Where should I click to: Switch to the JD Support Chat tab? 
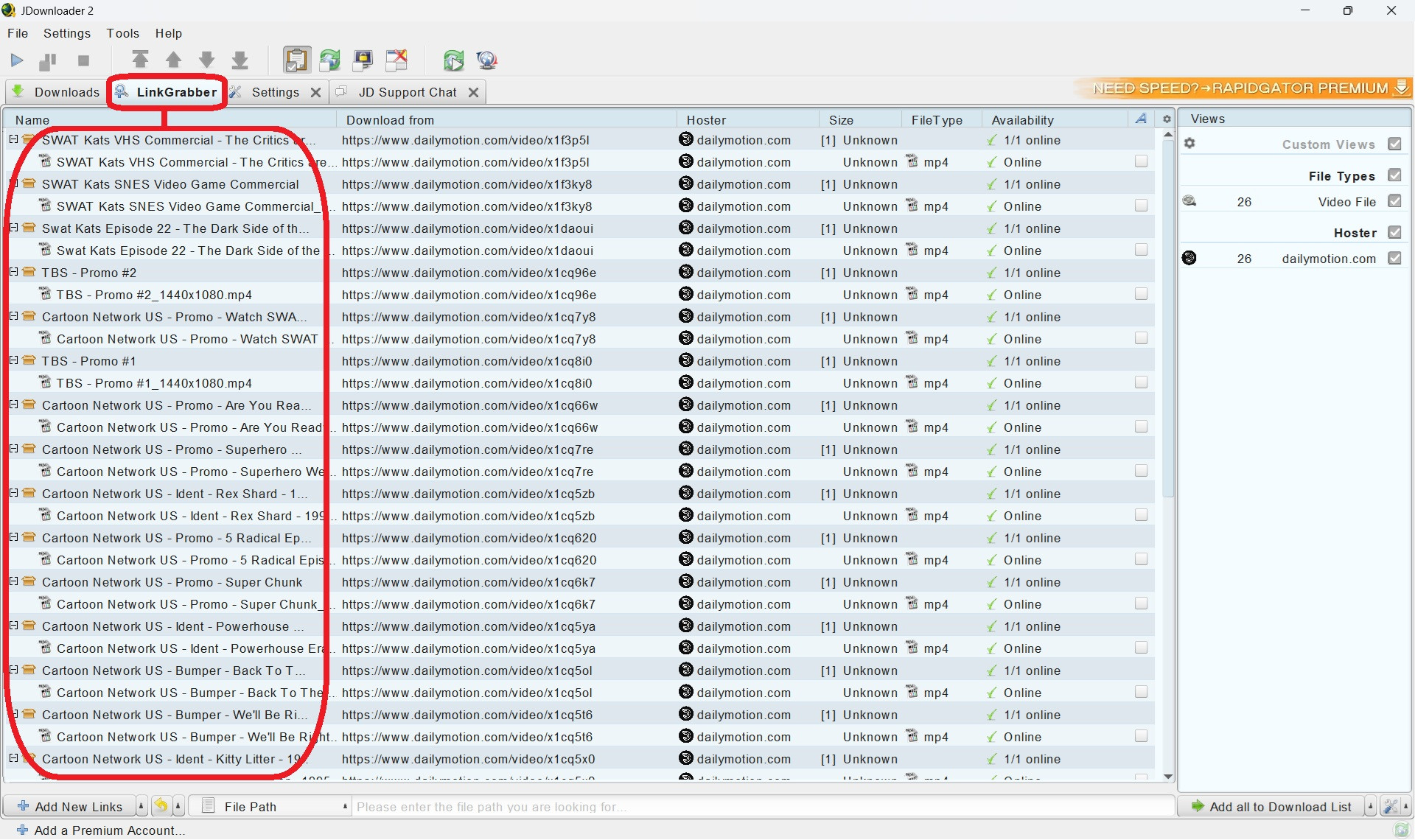408,92
